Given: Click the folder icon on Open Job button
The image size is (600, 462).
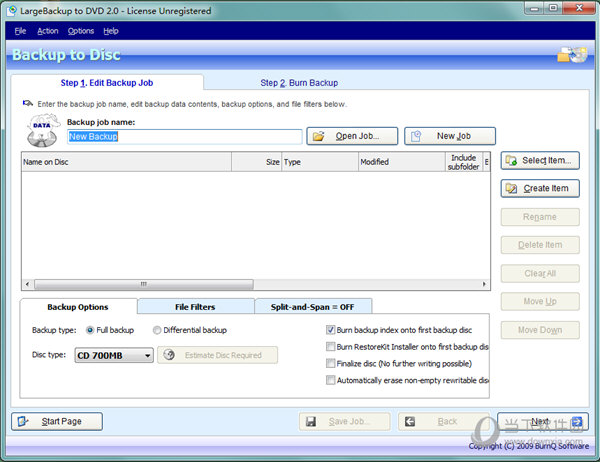Looking at the screenshot, I should click(318, 136).
